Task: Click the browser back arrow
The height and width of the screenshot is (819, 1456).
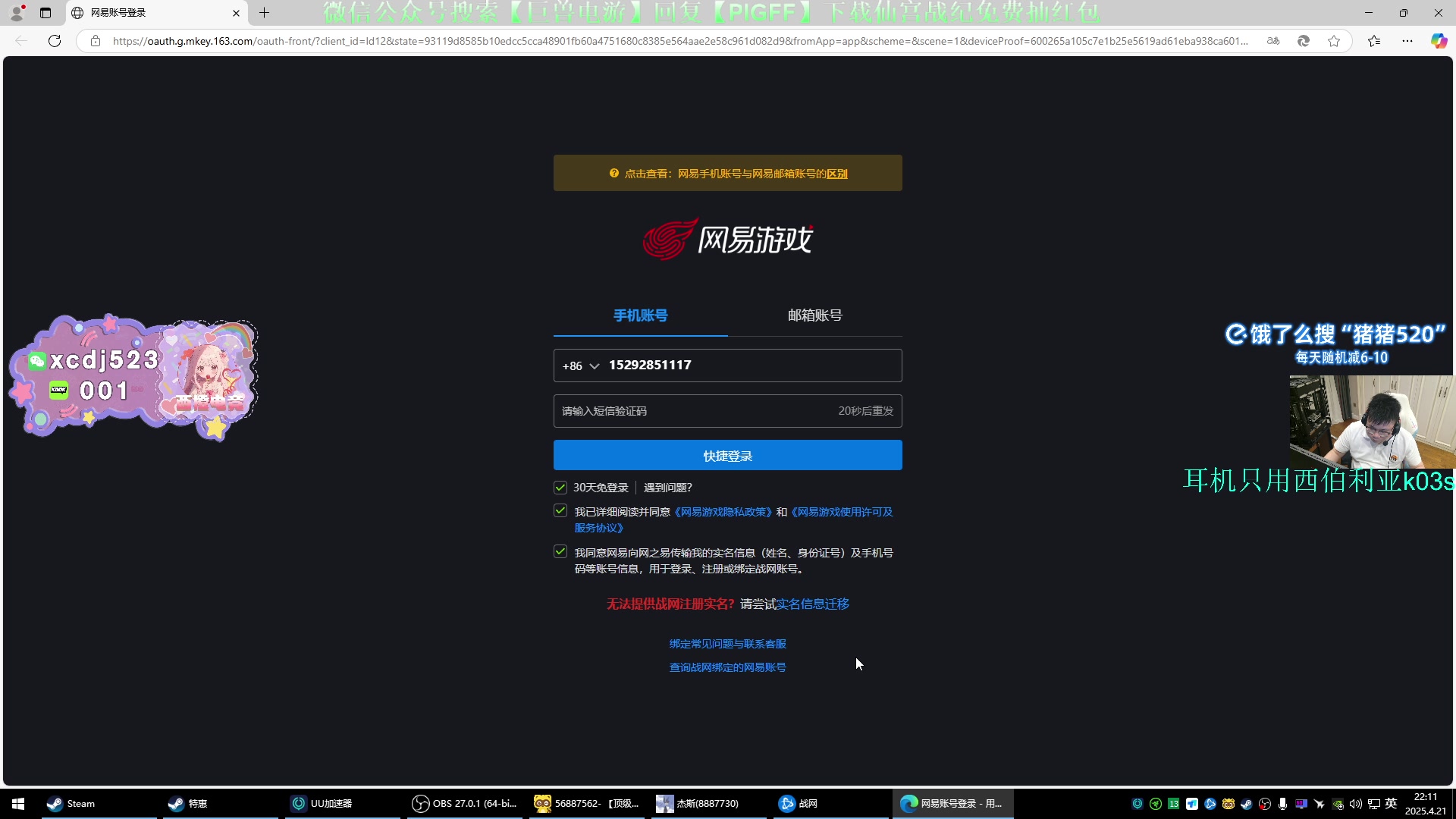Action: [21, 41]
